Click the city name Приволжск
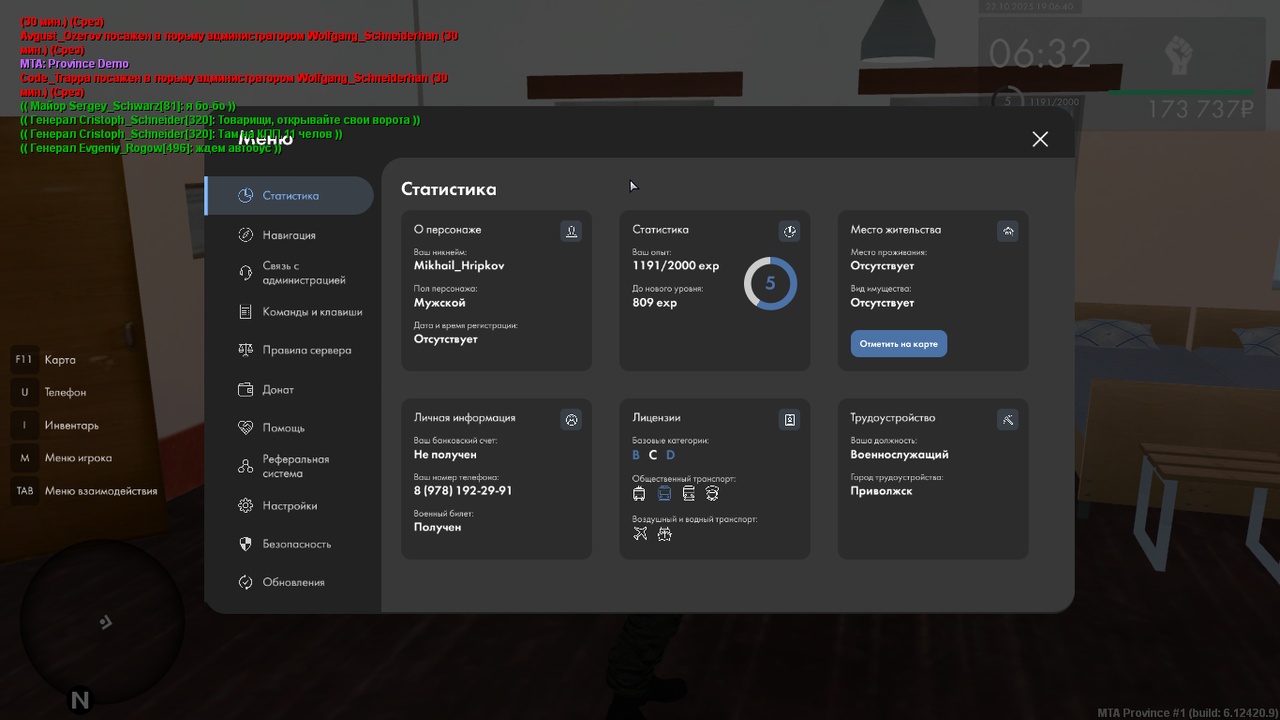 pyautogui.click(x=882, y=491)
